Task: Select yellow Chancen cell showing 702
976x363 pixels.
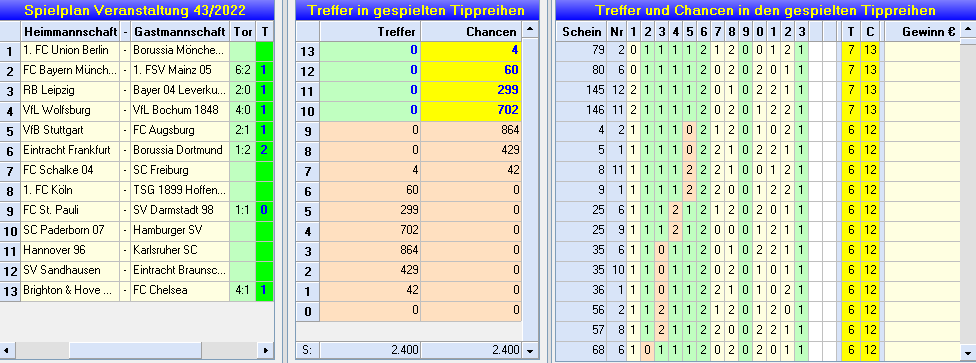Action: [471, 110]
